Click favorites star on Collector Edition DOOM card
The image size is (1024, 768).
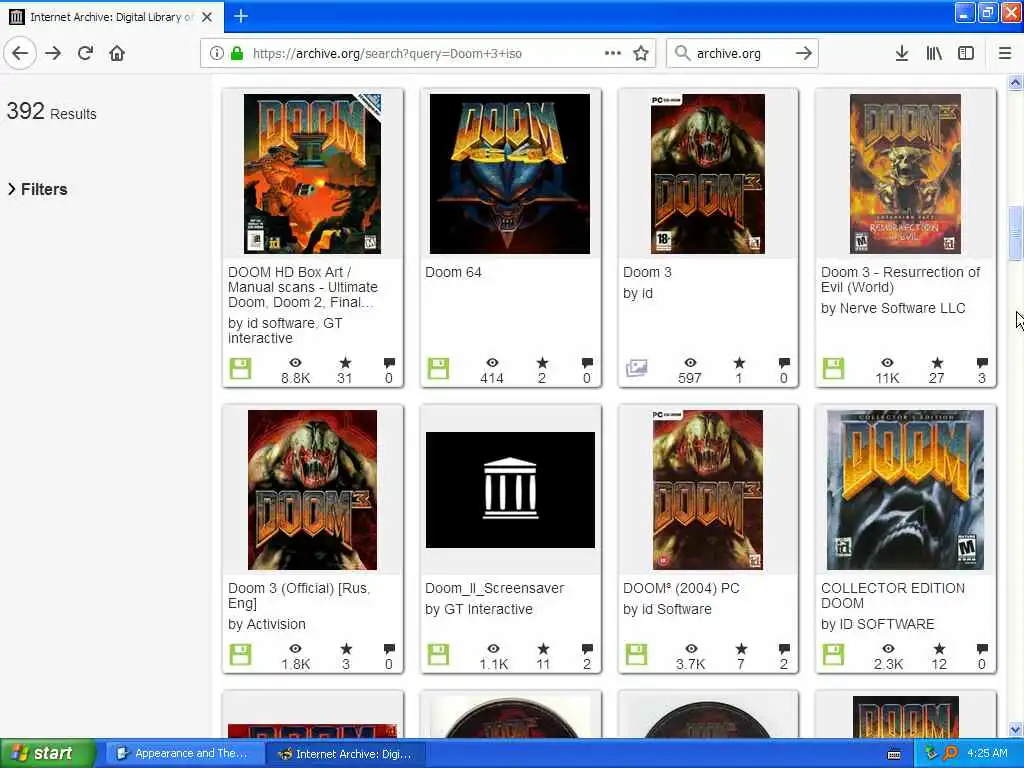(939, 648)
